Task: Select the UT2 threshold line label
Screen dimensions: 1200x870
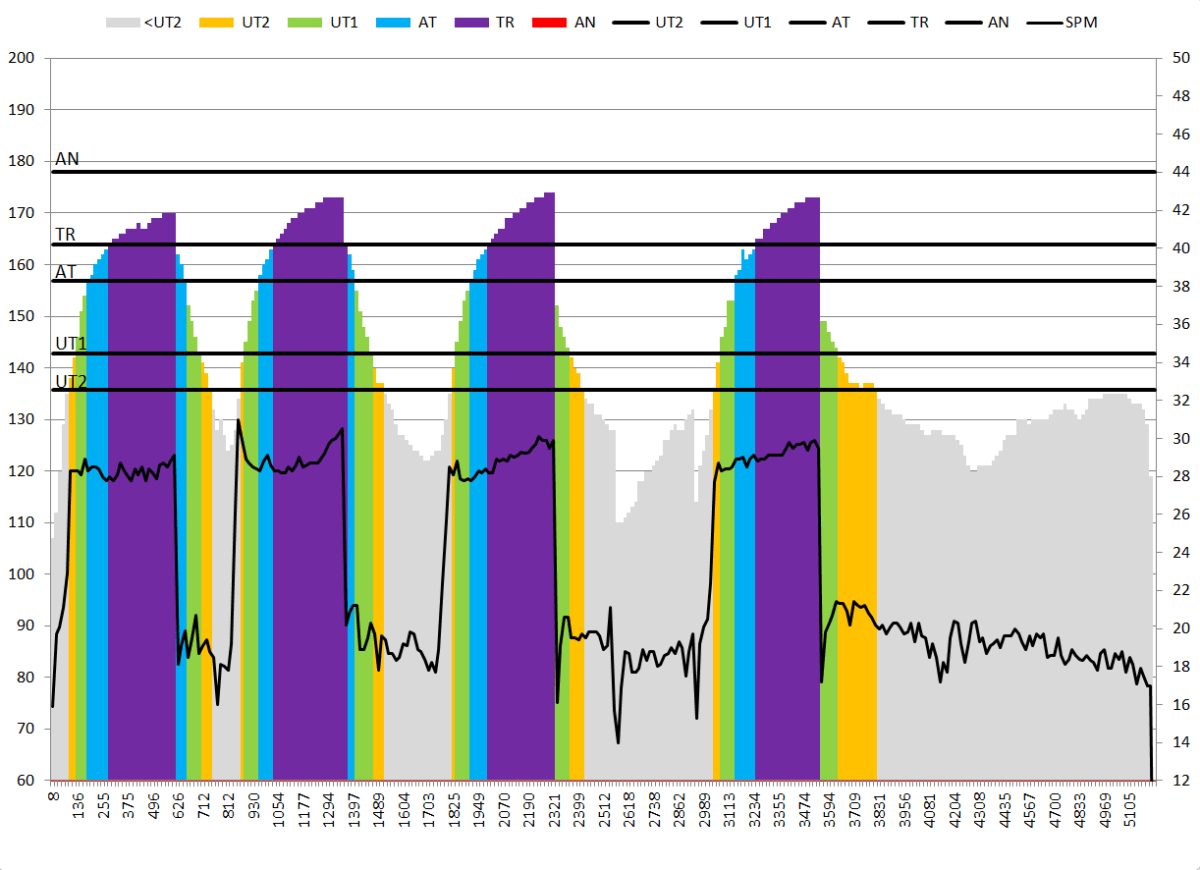Action: (x=71, y=381)
